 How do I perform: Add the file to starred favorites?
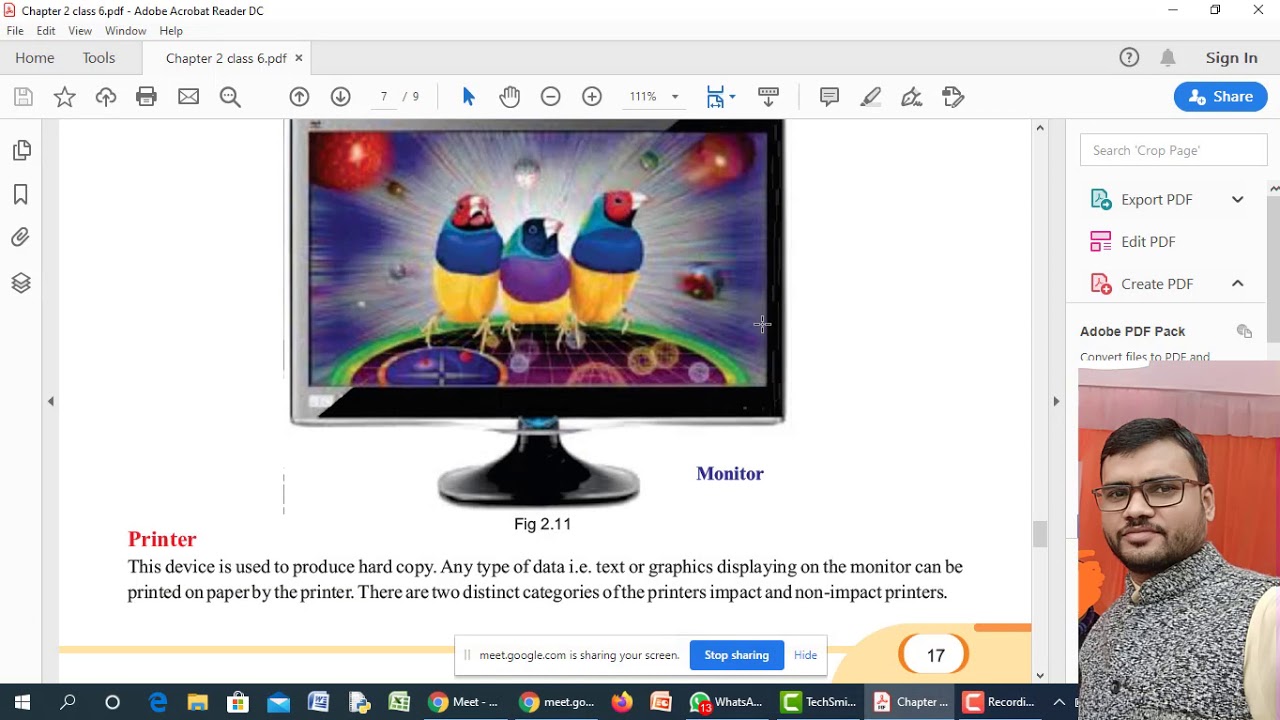tap(64, 97)
